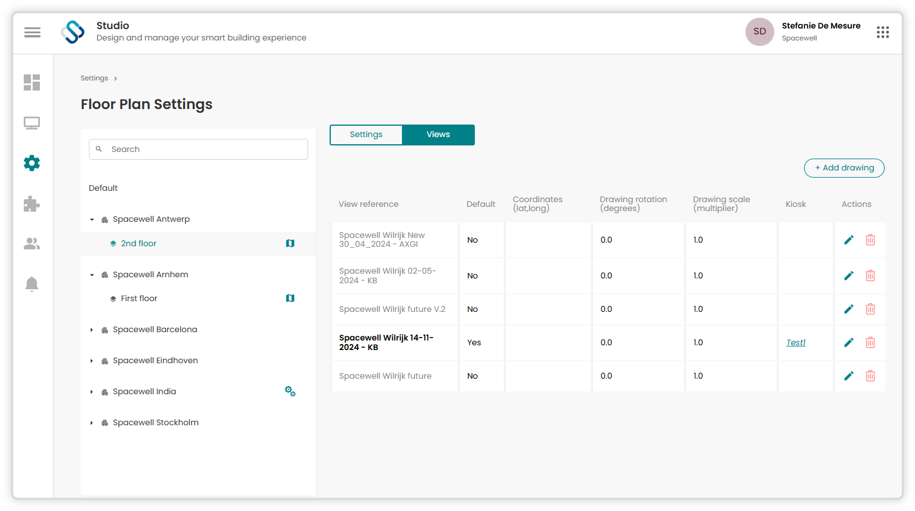Image resolution: width=915 pixels, height=511 pixels.
Task: Delete Spacewell Wilrijk New 30_04_2024 - AXGI view
Action: (x=870, y=240)
